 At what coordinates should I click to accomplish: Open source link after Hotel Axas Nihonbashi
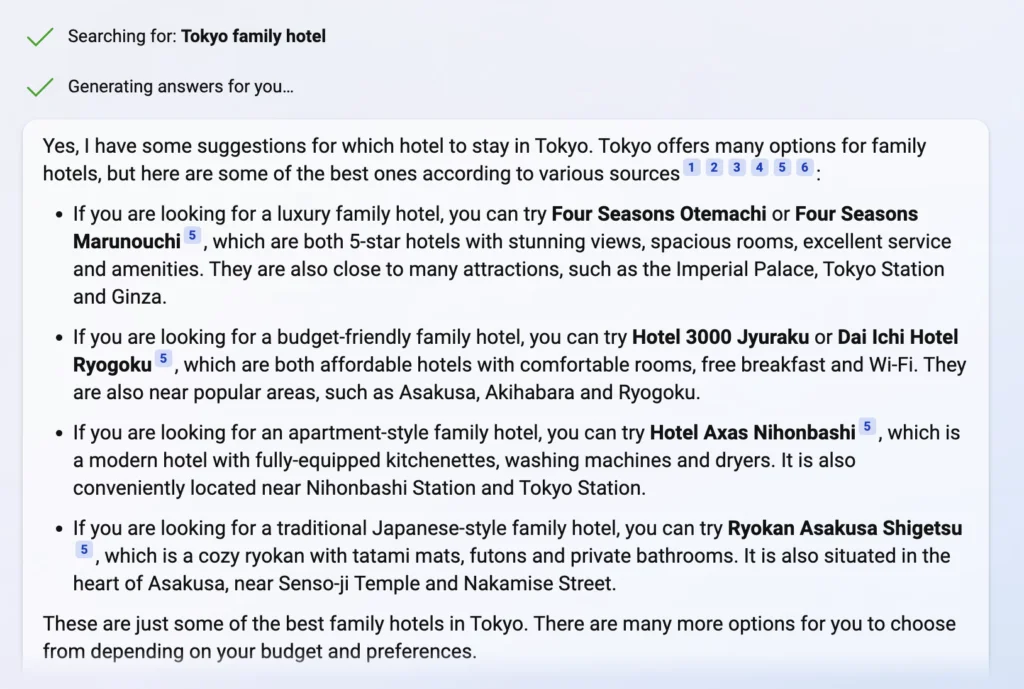(866, 427)
